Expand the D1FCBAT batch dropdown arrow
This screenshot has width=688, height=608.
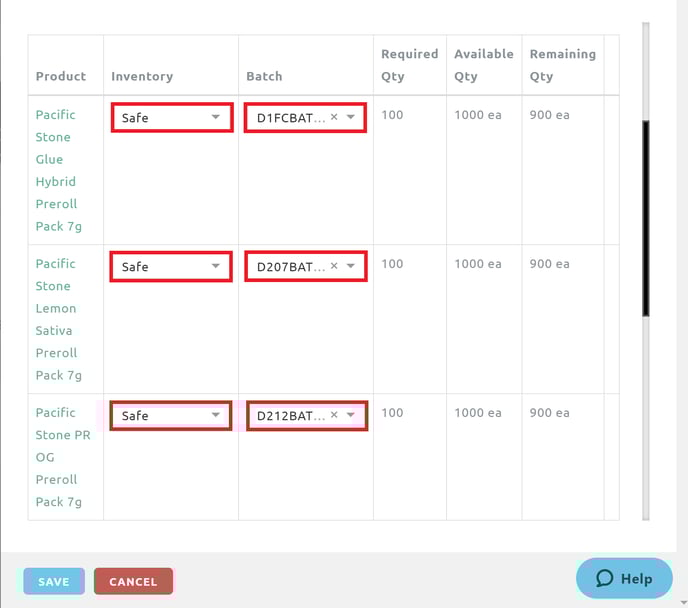click(x=351, y=117)
